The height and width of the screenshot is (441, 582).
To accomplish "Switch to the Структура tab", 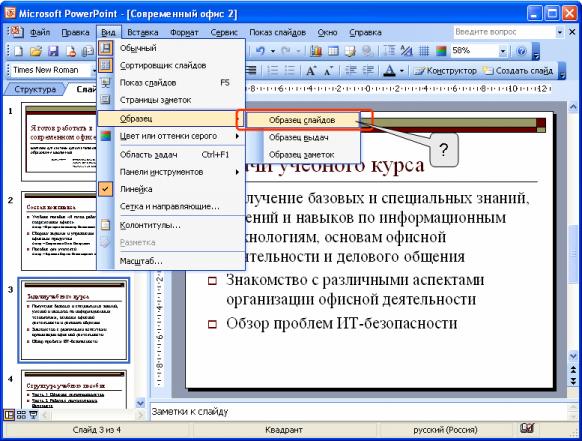I will [35, 89].
